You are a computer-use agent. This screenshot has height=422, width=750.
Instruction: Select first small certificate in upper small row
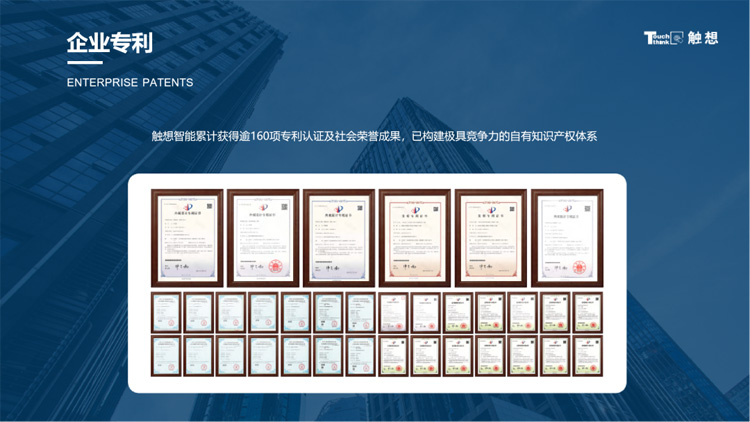(x=166, y=312)
